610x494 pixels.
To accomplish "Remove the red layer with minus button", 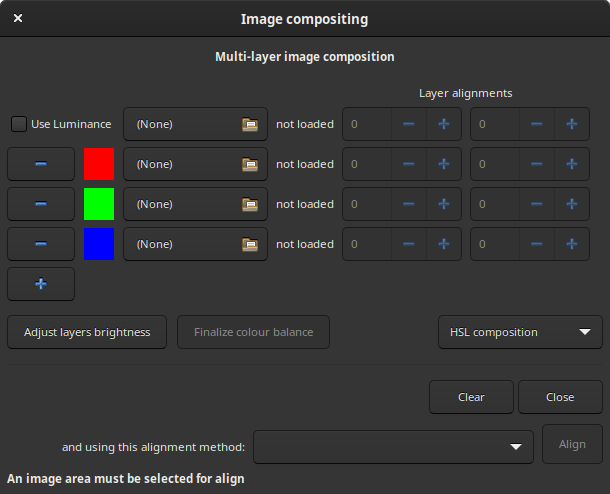I will [41, 164].
